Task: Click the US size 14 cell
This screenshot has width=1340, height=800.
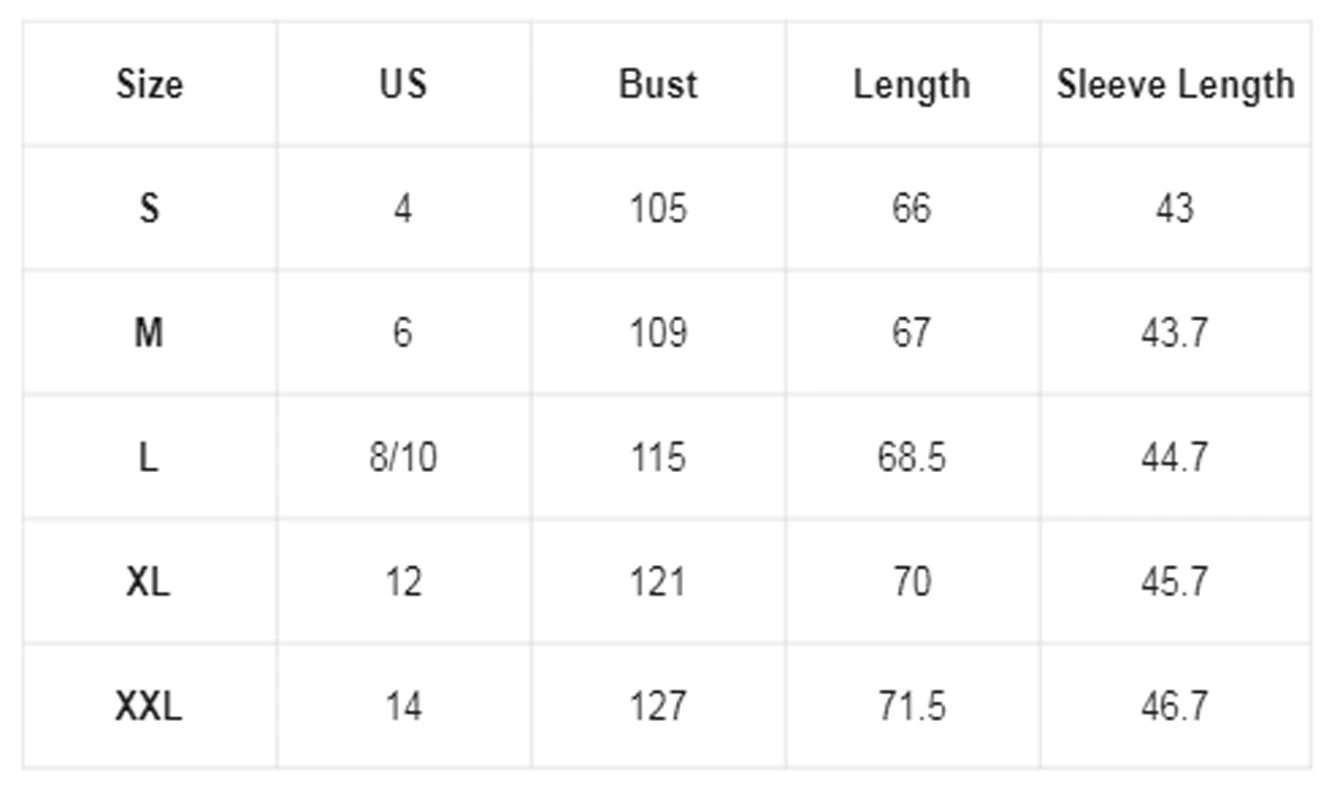Action: pos(403,707)
